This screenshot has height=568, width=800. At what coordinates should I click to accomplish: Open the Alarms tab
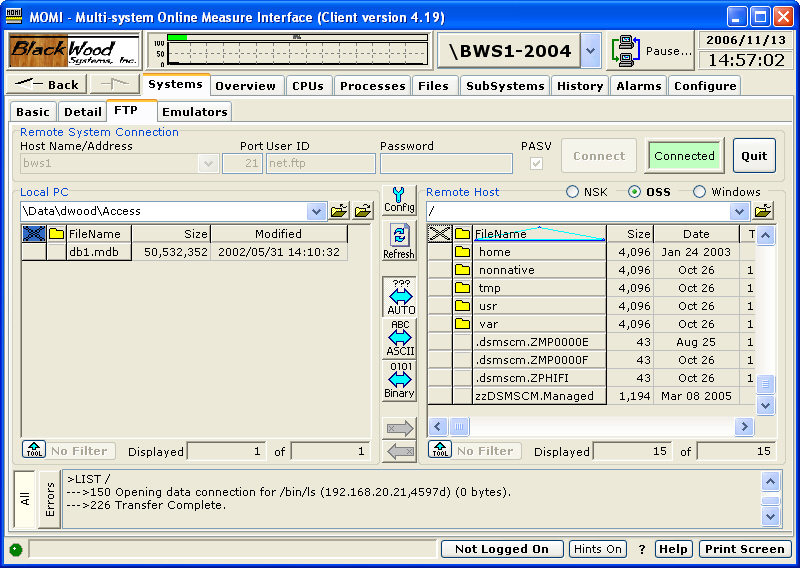(638, 86)
